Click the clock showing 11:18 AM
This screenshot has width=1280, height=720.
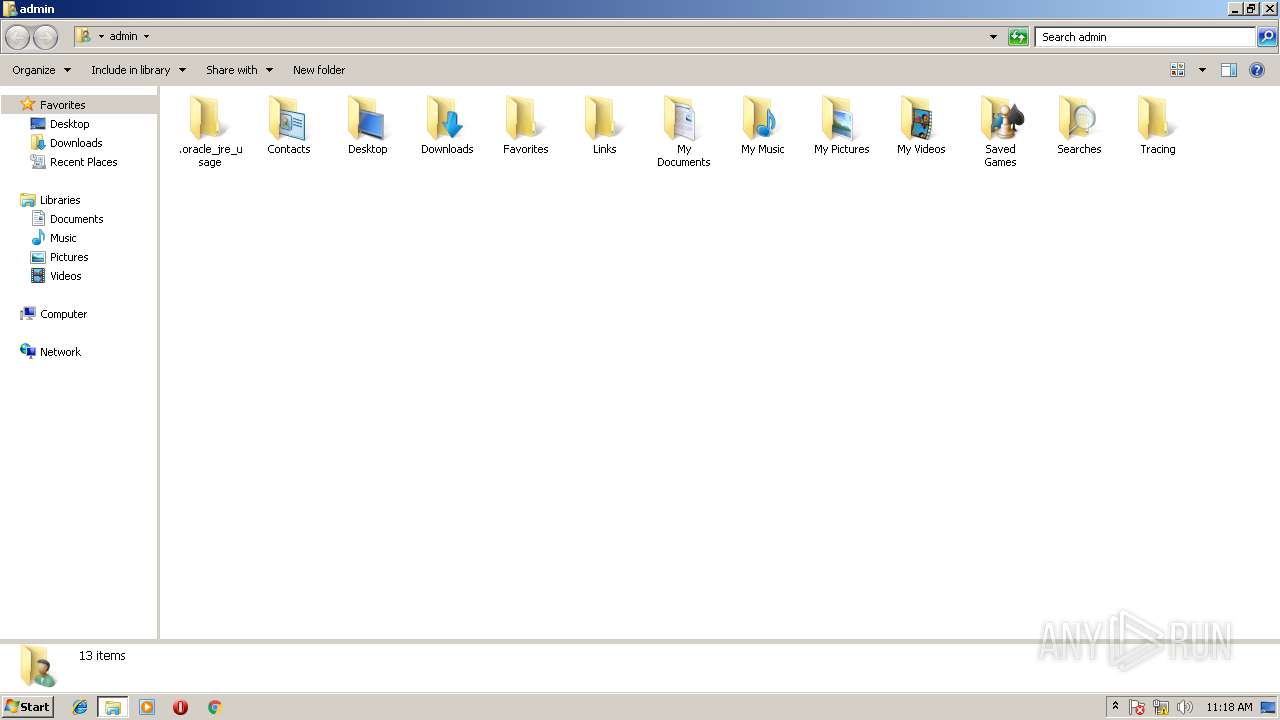(x=1229, y=707)
